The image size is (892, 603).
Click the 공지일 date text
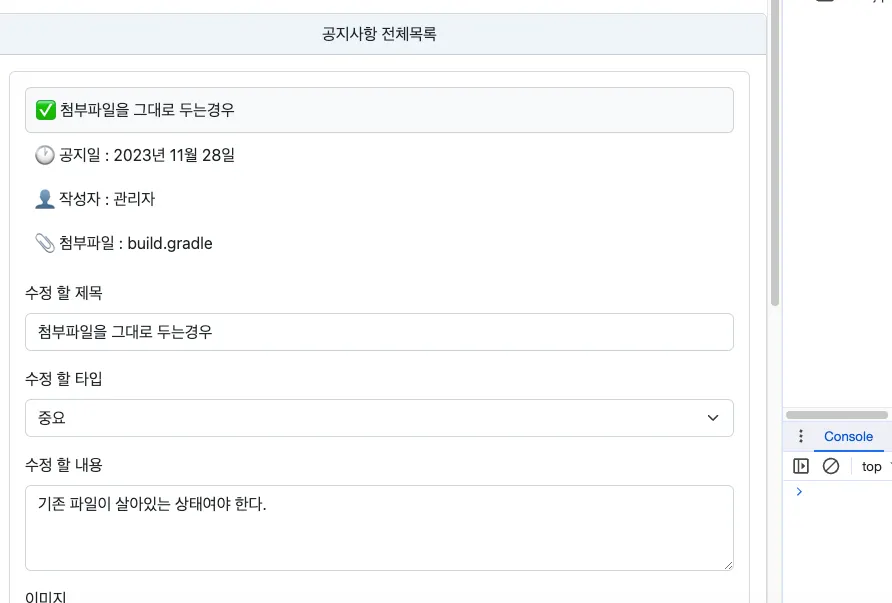pyautogui.click(x=174, y=155)
